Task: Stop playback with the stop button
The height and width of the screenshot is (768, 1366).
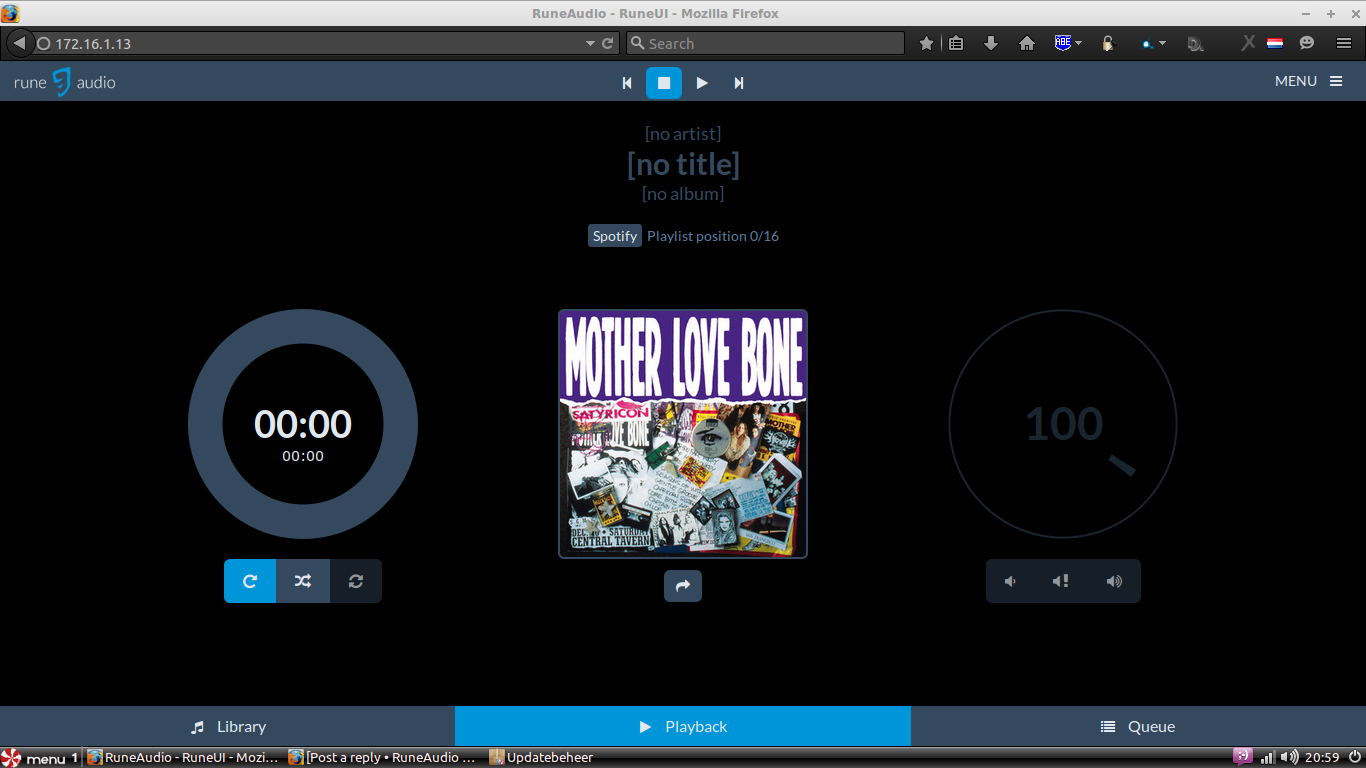Action: point(664,83)
